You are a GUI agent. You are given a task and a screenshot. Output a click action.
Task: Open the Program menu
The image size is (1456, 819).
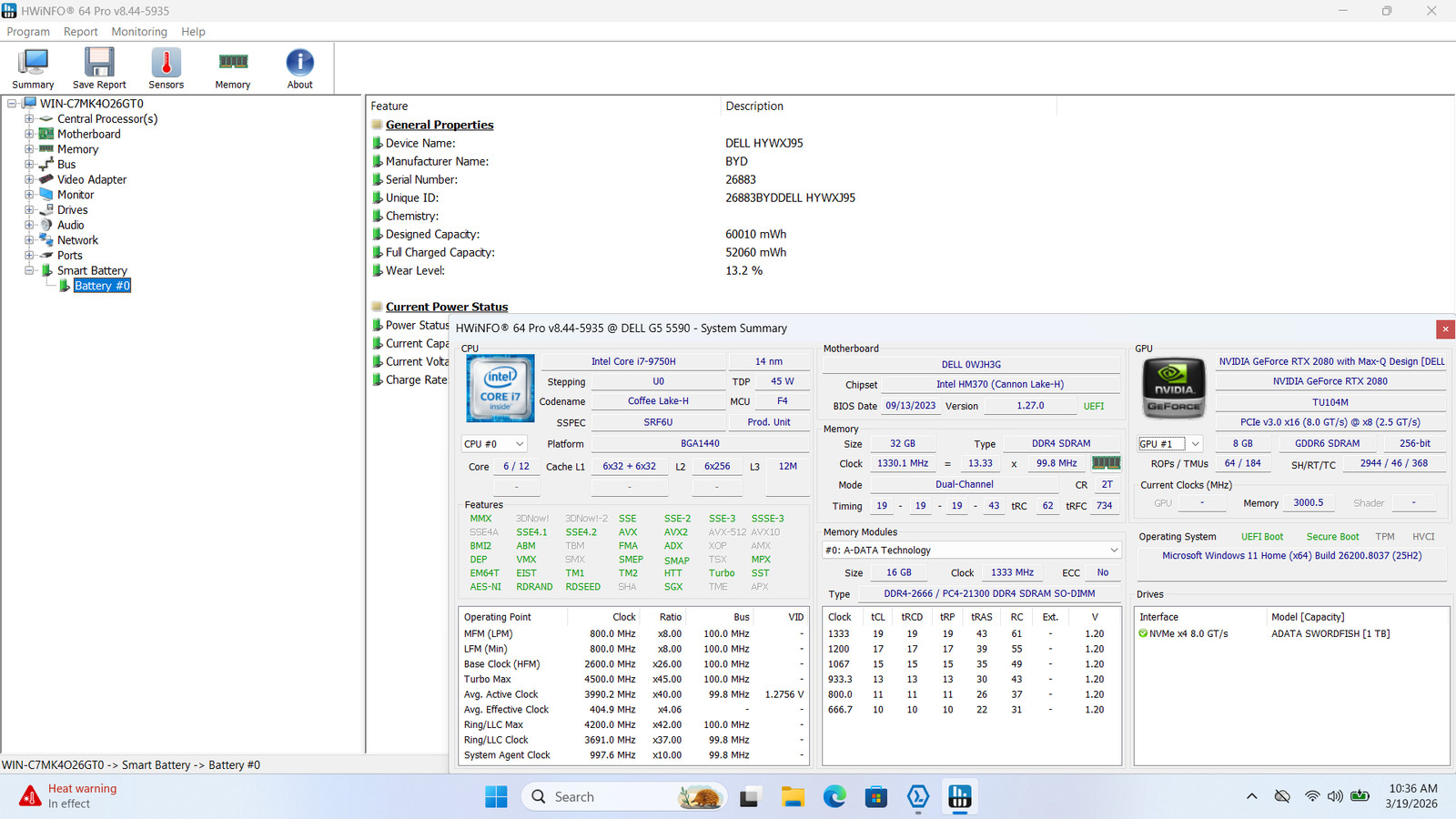(28, 32)
